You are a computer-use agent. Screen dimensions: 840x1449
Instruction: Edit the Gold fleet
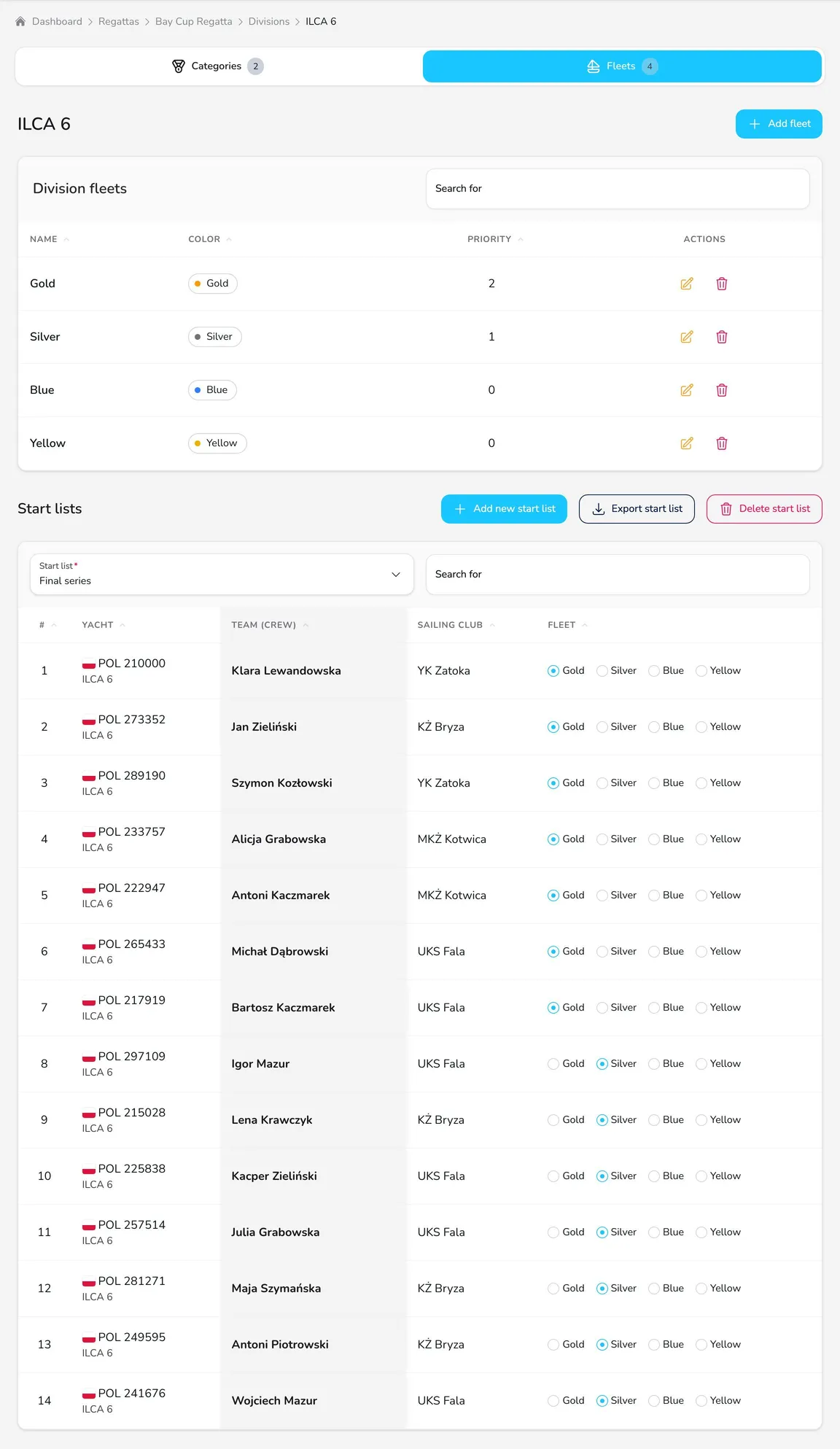(687, 284)
